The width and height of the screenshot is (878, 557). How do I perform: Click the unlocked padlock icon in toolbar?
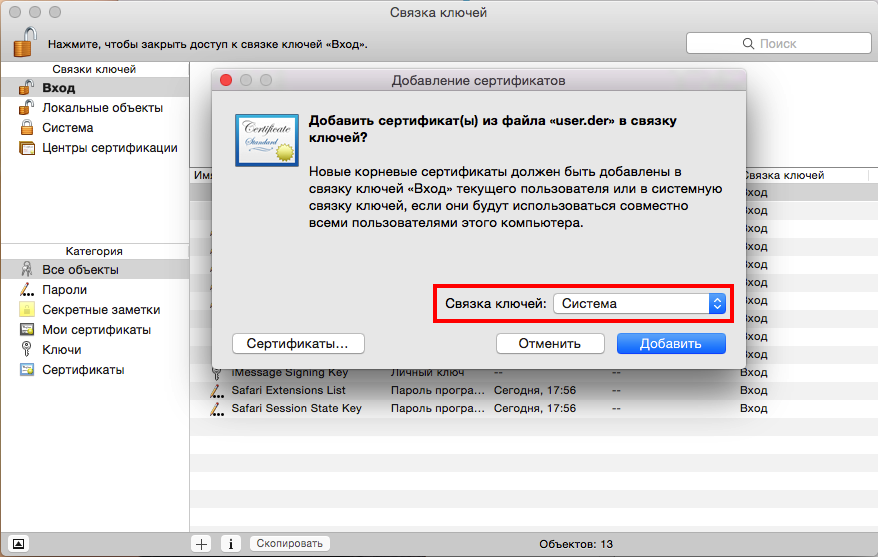[x=25, y=42]
